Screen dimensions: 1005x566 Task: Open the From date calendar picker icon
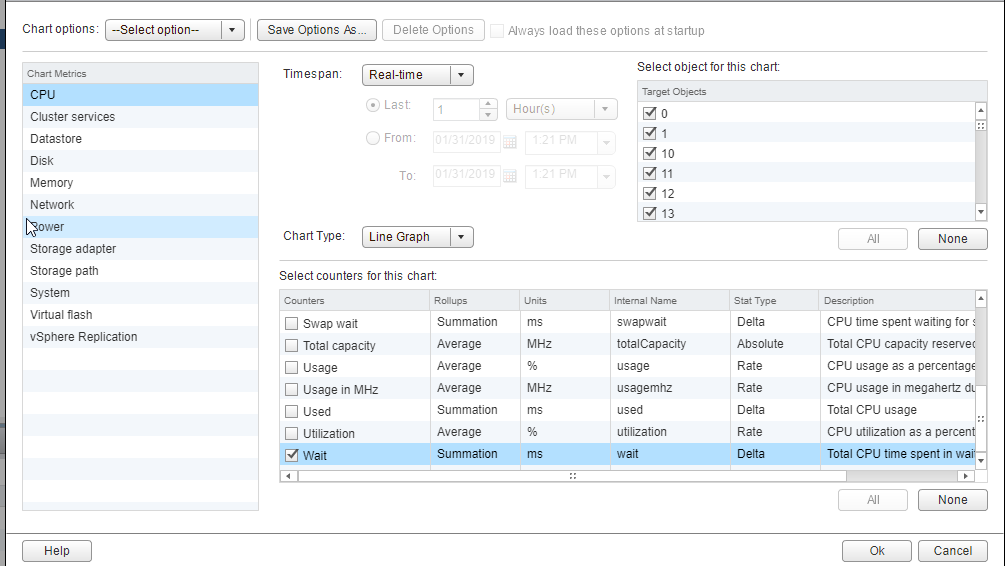[x=510, y=142]
